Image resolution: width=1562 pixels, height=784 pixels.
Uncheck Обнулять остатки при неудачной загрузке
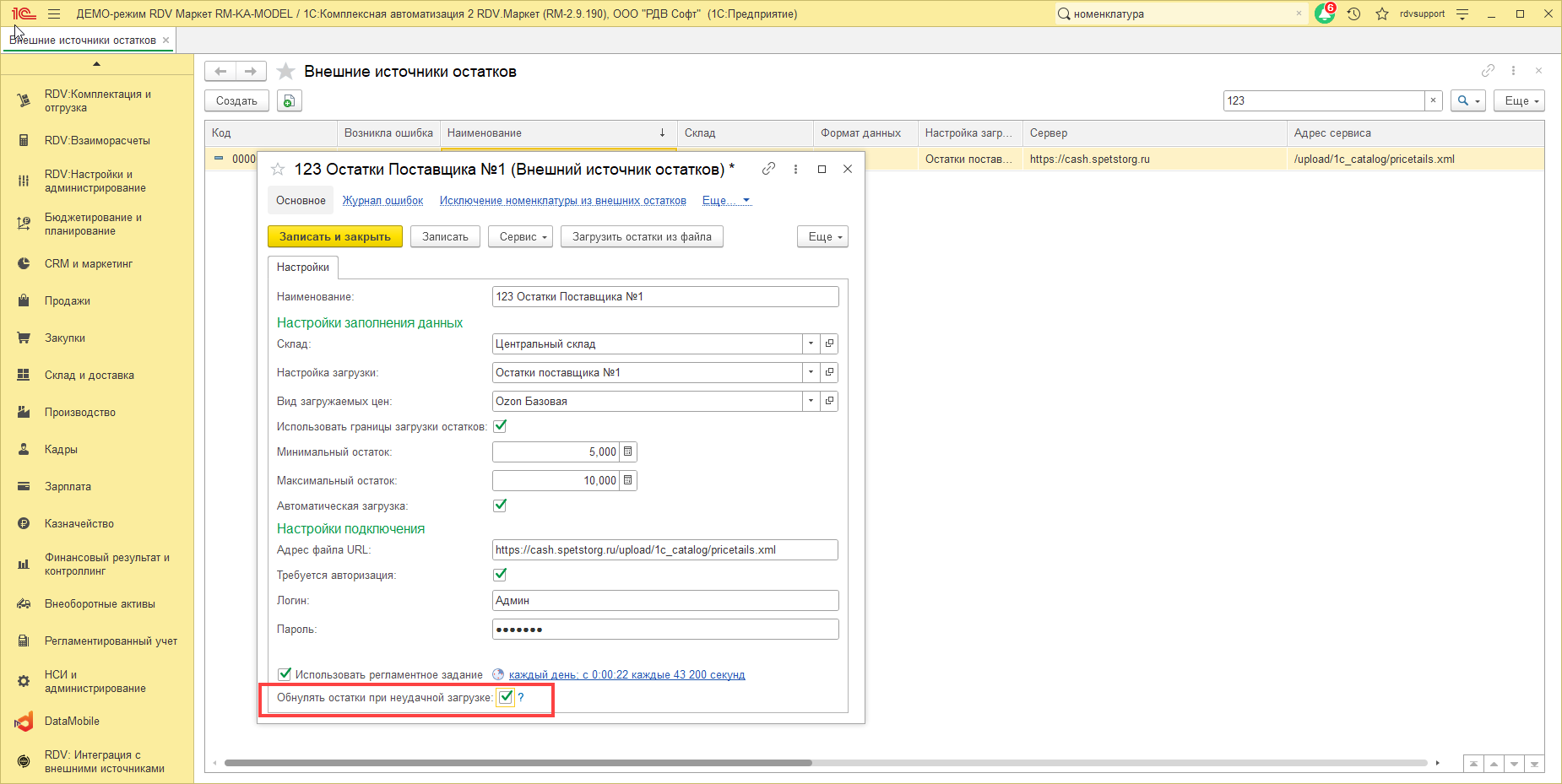point(506,697)
